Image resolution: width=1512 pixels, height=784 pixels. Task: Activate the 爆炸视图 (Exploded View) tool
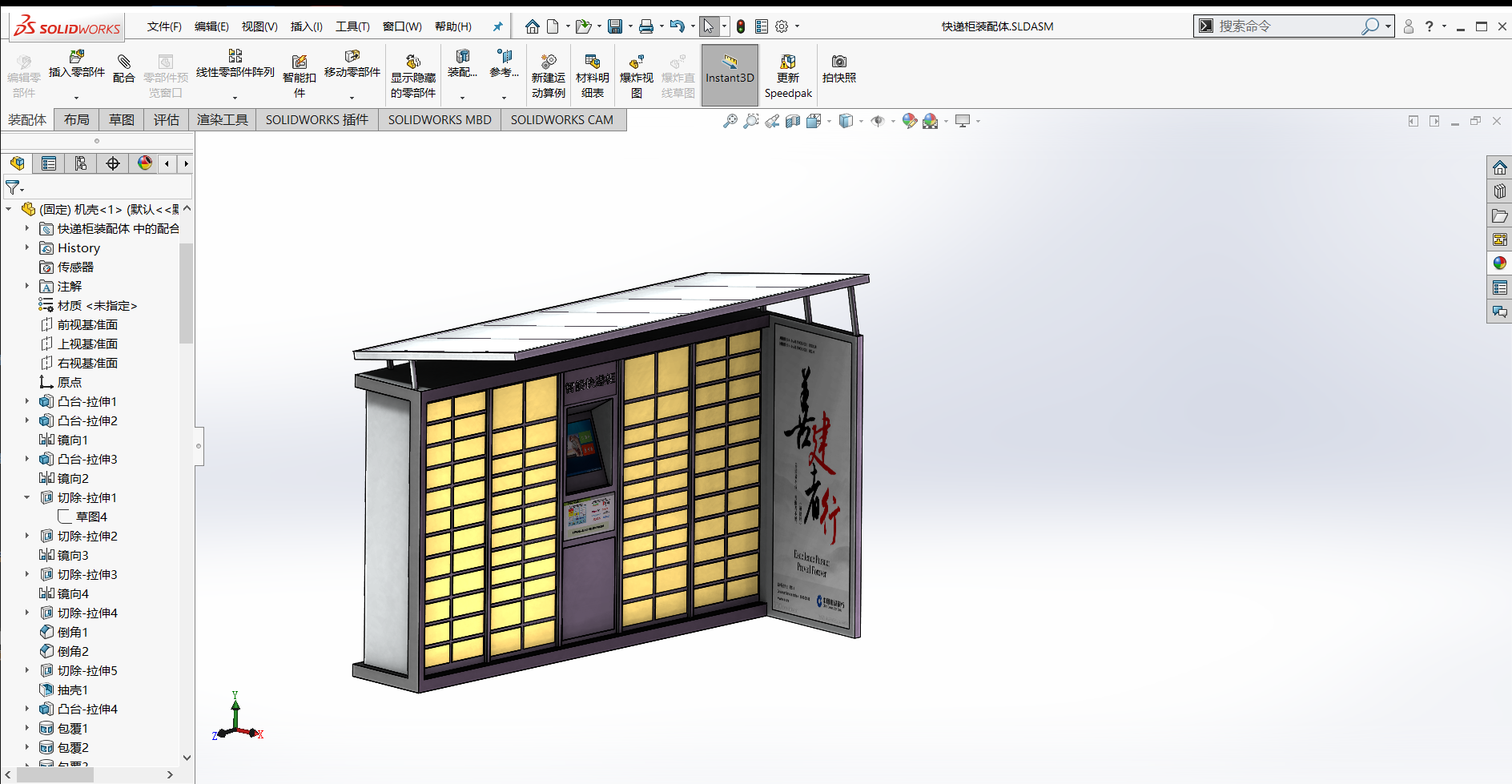[x=636, y=75]
